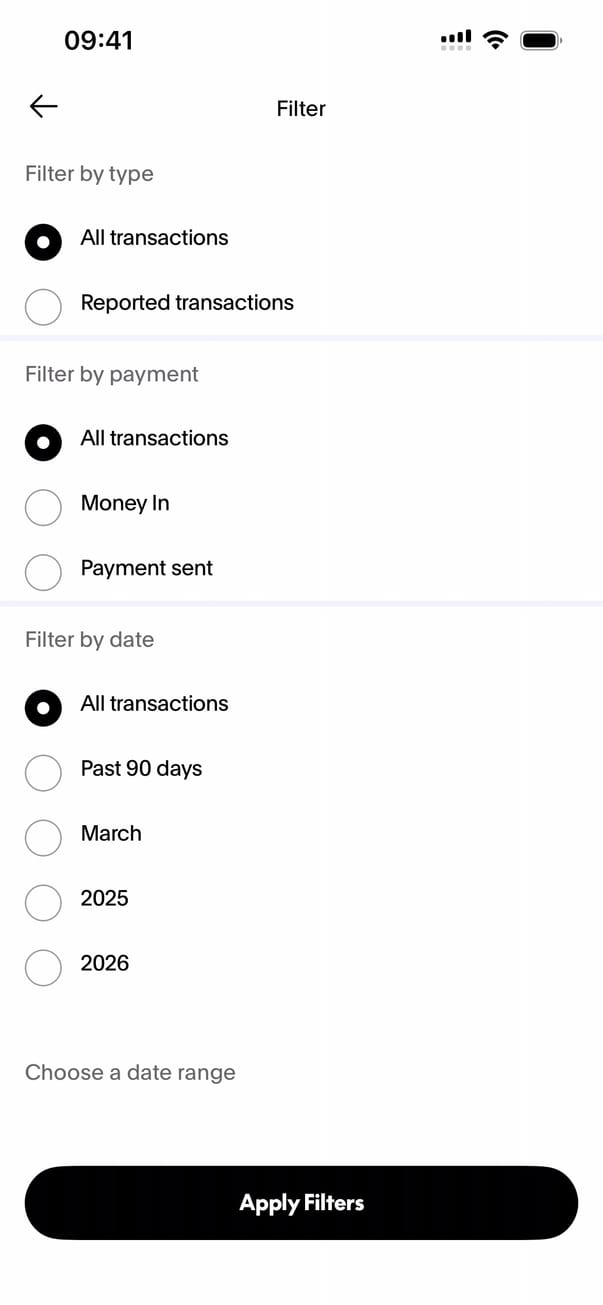Select Money In payment filter

point(43,506)
